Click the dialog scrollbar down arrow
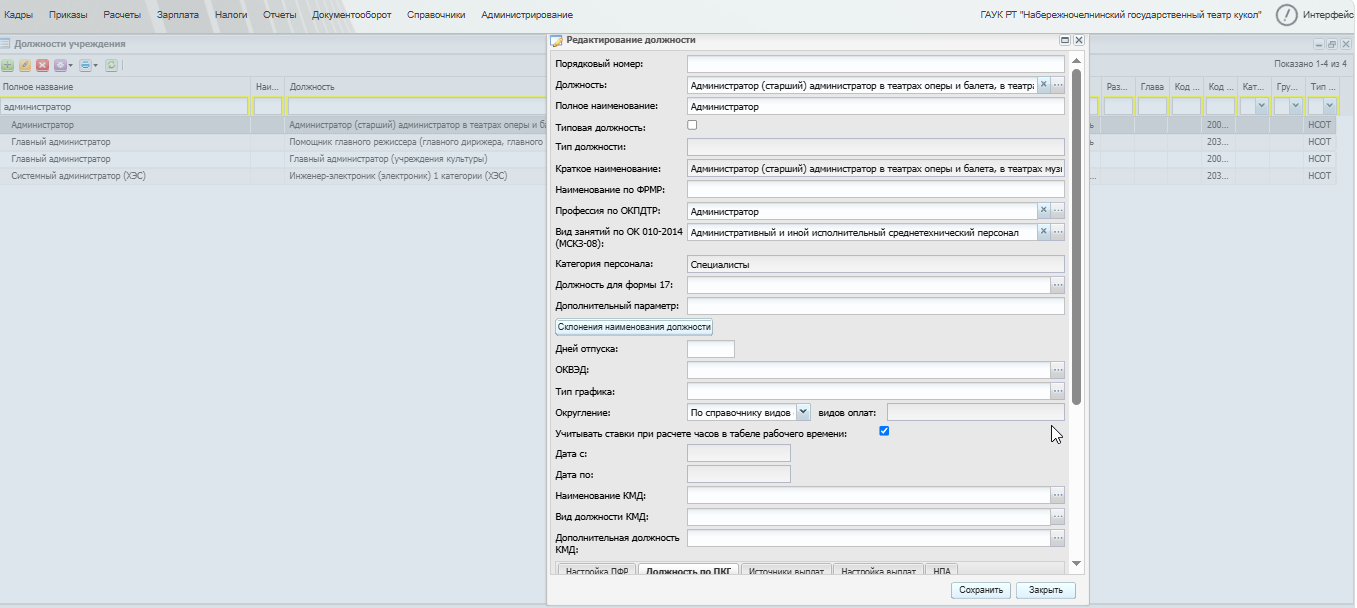The height and width of the screenshot is (608, 1357). [x=1076, y=565]
